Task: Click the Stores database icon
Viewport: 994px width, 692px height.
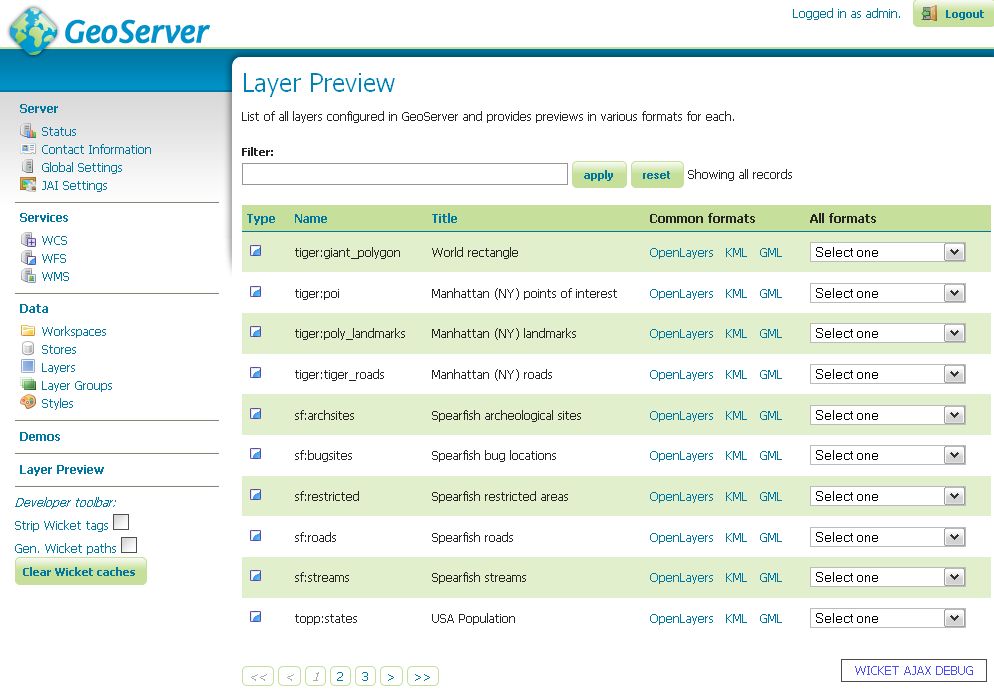Action: tap(28, 348)
